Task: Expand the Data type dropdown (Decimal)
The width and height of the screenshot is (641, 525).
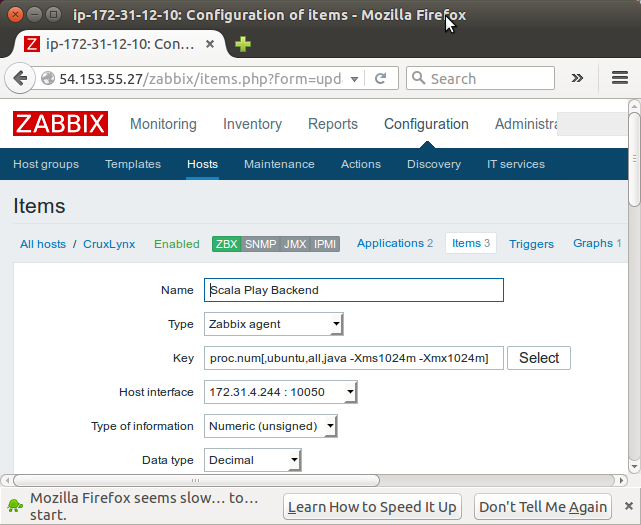Action: click(253, 460)
